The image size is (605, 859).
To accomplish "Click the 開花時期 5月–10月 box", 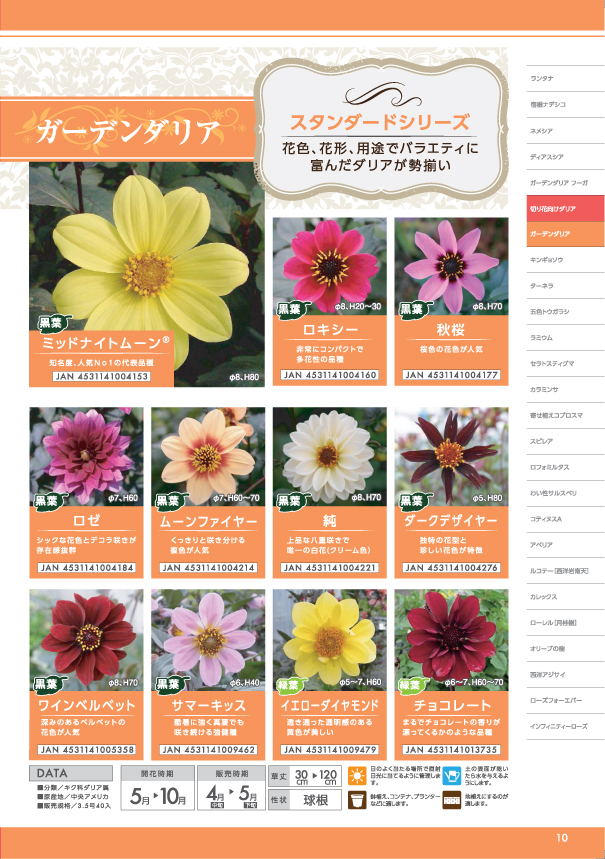I will (x=157, y=788).
